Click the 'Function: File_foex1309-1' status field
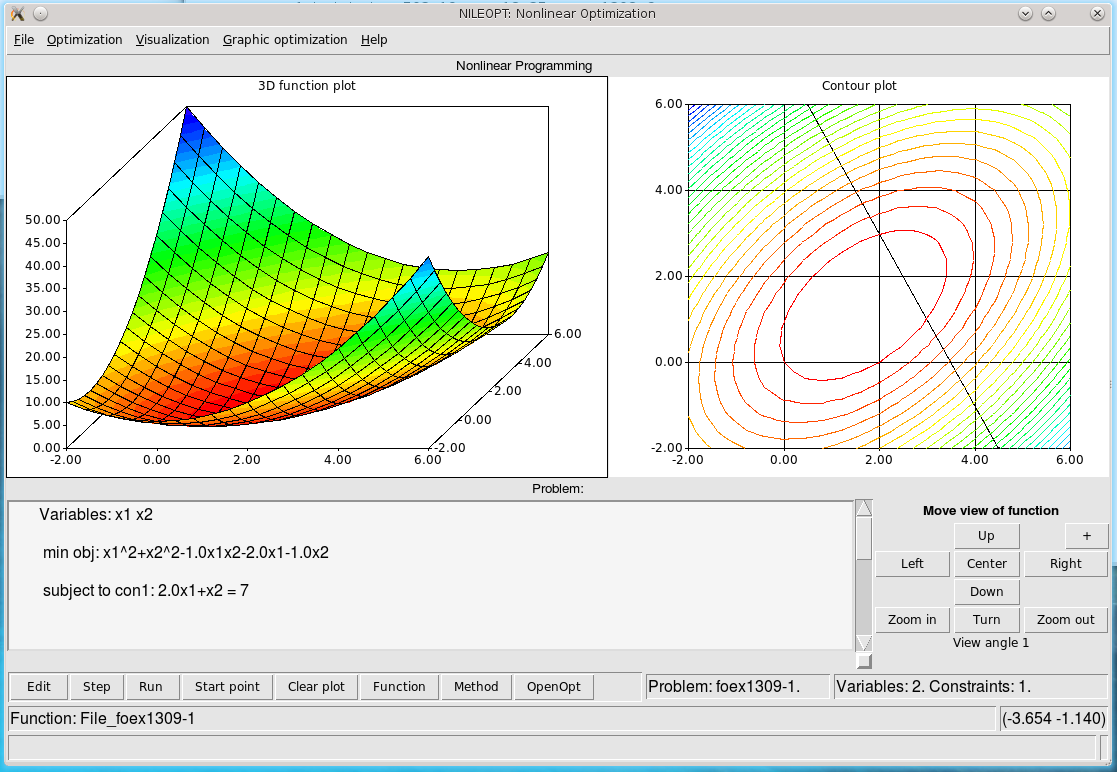The image size is (1117, 772). point(502,719)
